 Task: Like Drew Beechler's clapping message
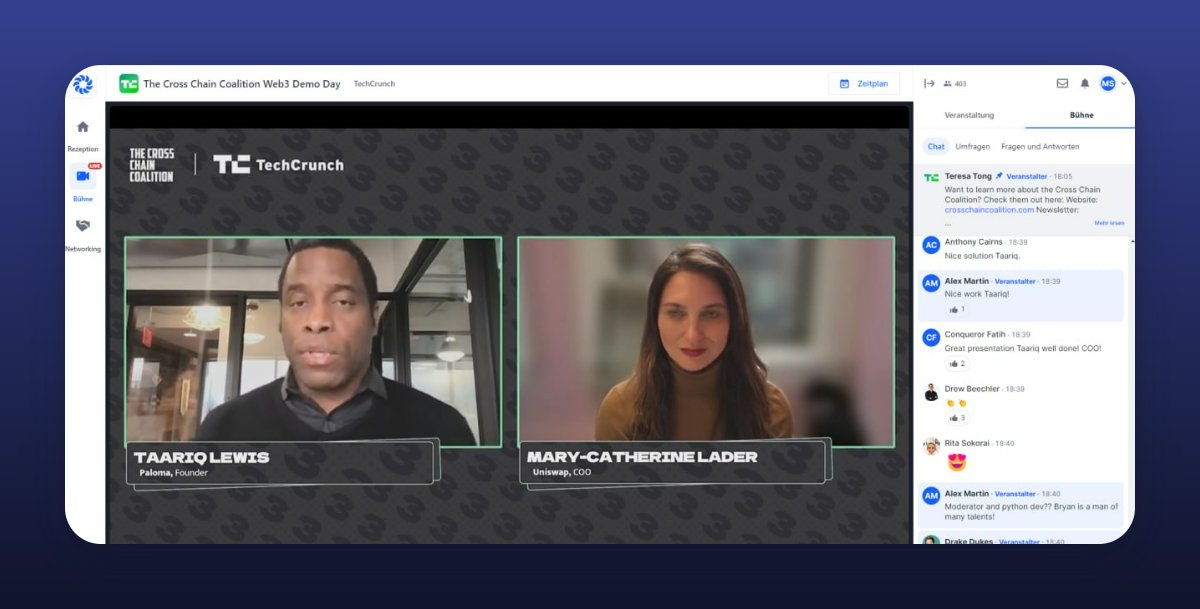pyautogui.click(x=957, y=418)
